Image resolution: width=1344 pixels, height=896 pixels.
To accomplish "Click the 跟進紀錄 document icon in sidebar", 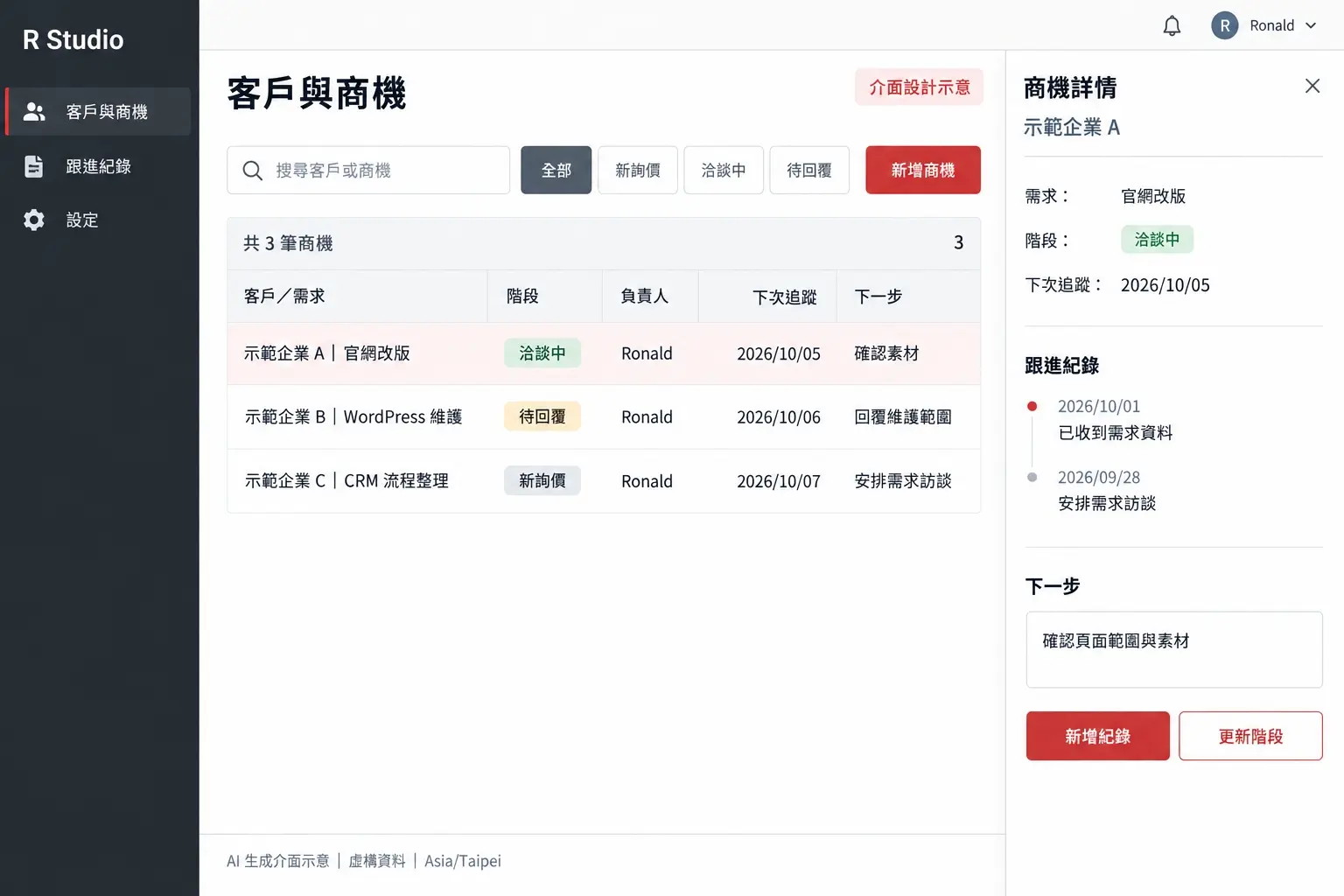I will [34, 166].
